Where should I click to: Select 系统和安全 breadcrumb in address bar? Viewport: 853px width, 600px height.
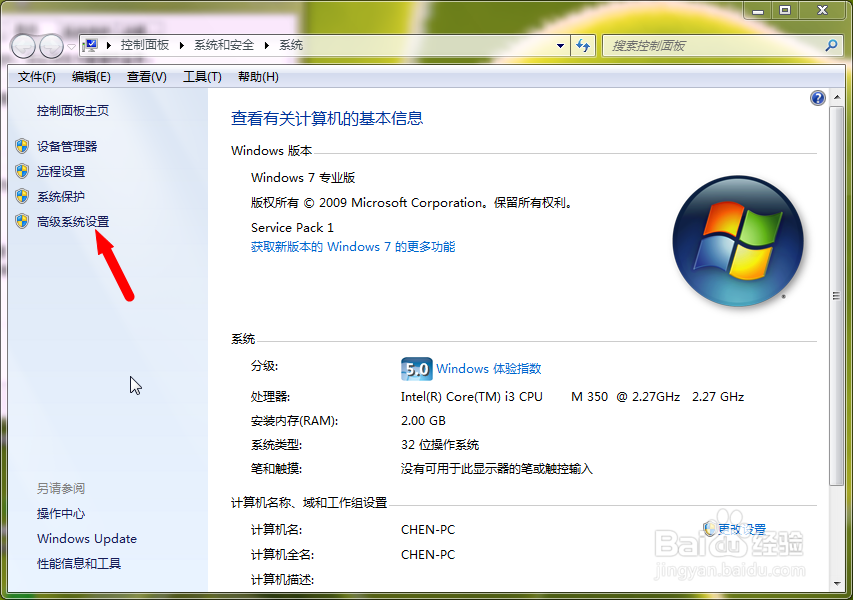224,45
